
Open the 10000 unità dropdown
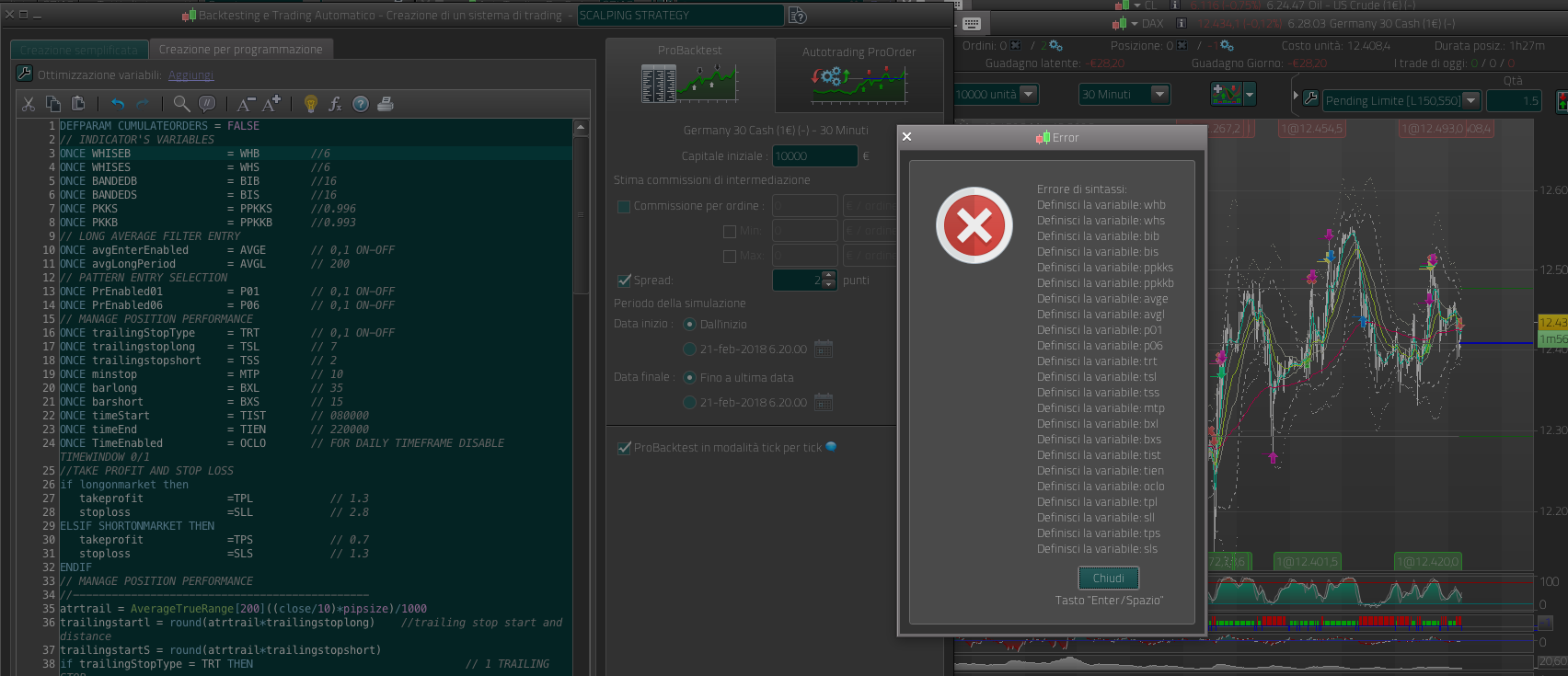click(1029, 94)
